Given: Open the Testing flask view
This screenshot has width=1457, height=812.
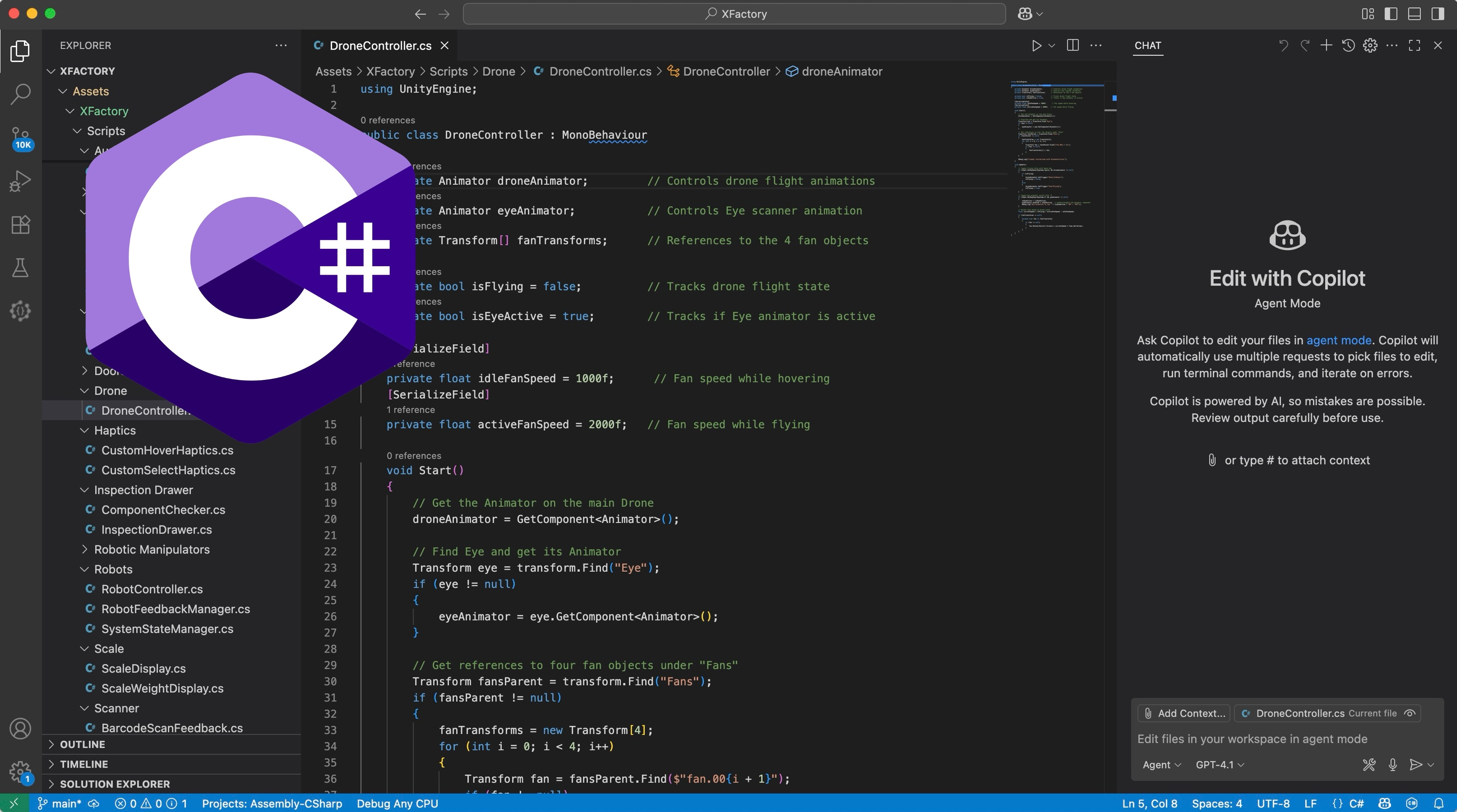Looking at the screenshot, I should click(x=20, y=267).
